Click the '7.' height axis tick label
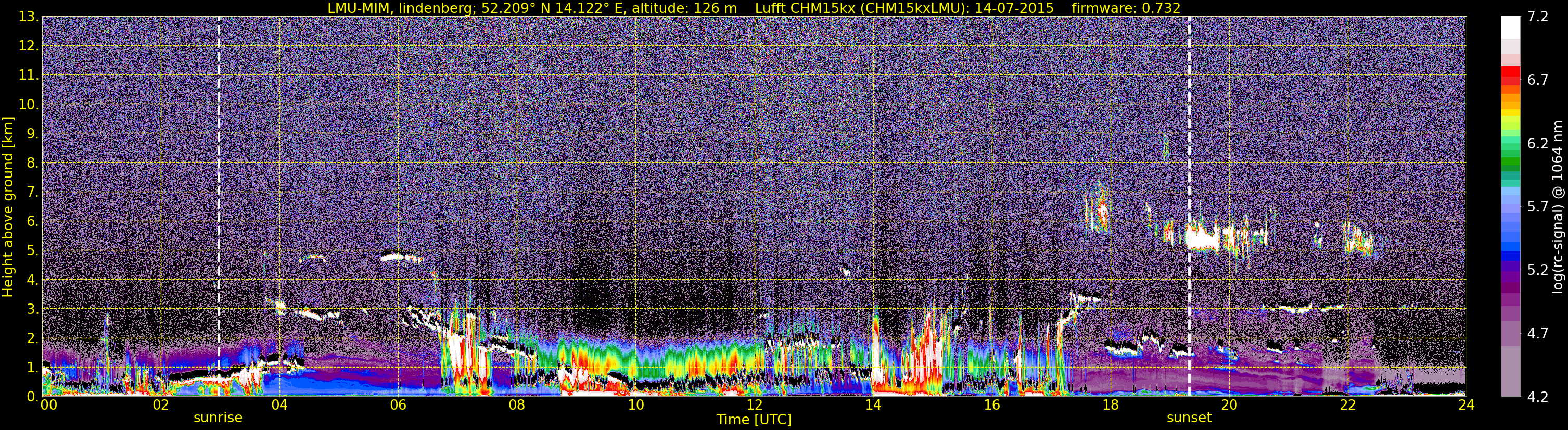The image size is (1568, 430). click(x=32, y=193)
